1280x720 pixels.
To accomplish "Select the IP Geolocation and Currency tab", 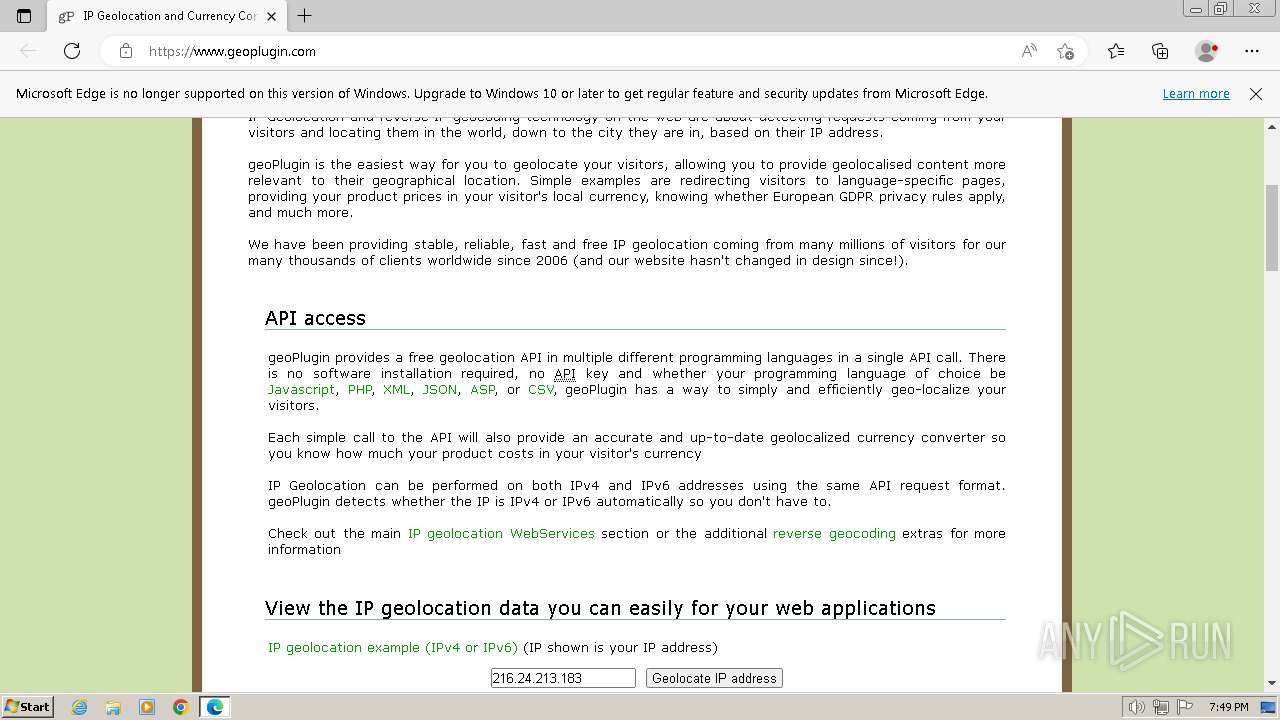I will 168,16.
